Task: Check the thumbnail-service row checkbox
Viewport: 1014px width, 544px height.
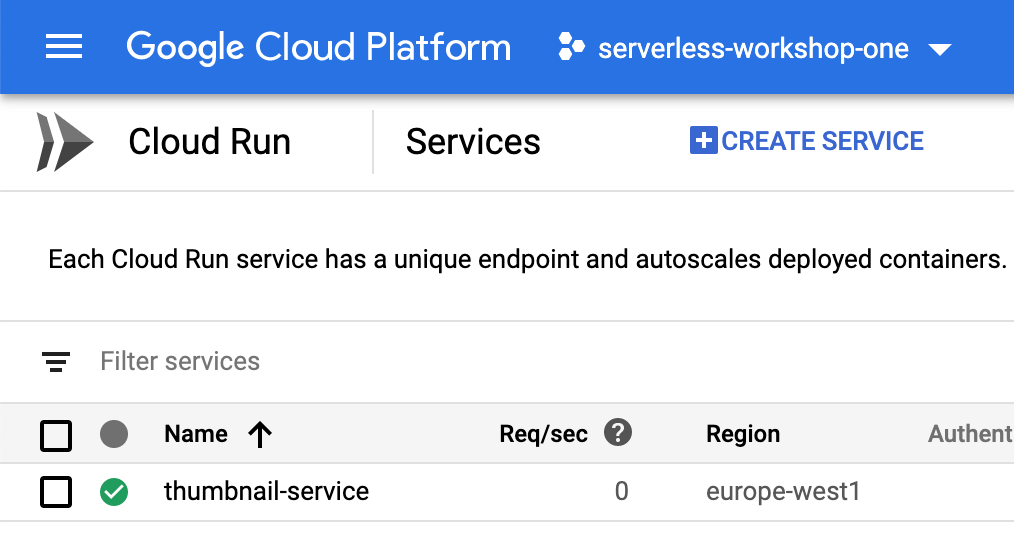Action: [56, 492]
